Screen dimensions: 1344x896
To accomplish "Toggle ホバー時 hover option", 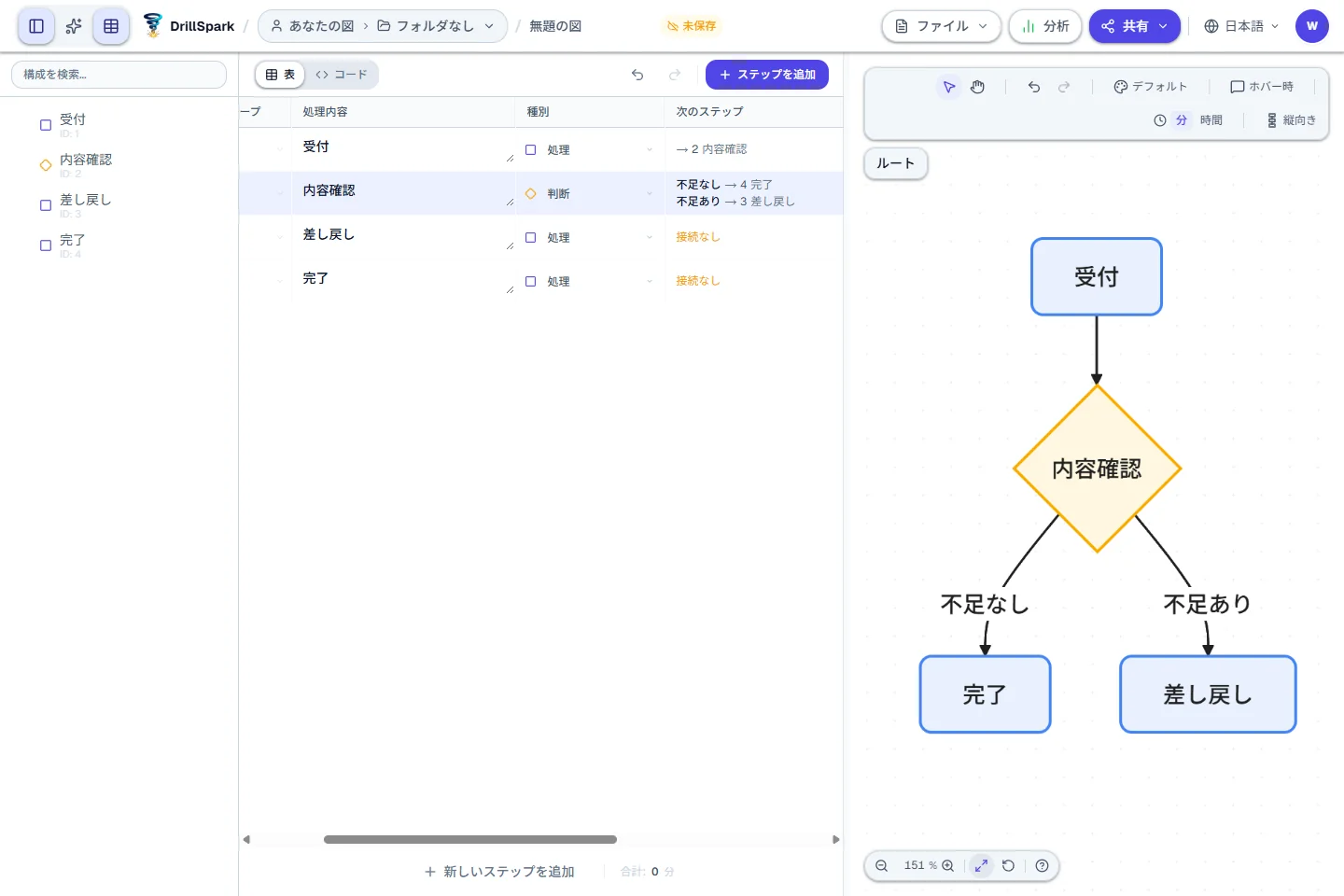I will [x=1262, y=87].
